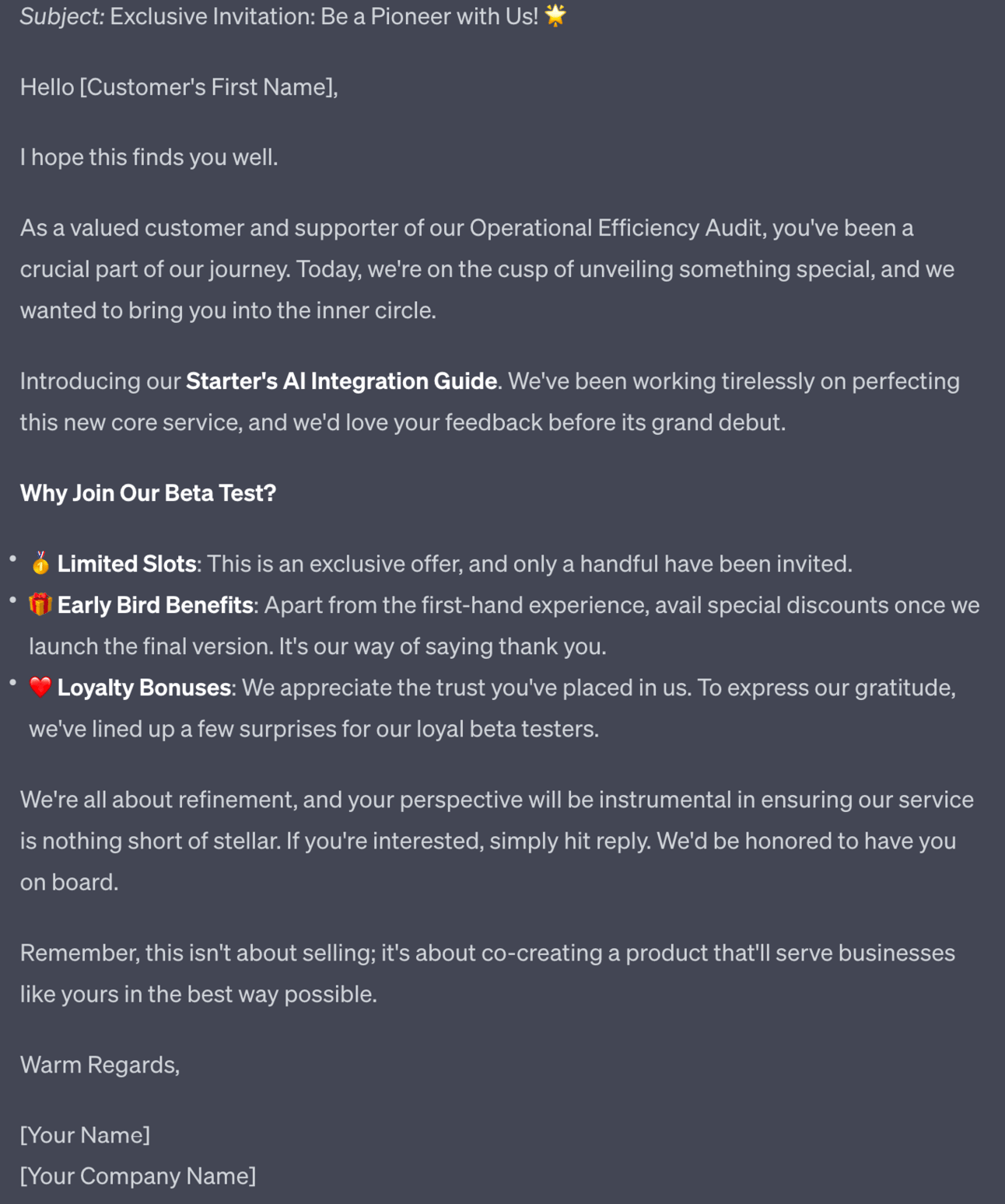Image resolution: width=1005 pixels, height=1204 pixels.
Task: Click the bold "Loyalty Bonuses" label
Action: point(144,688)
